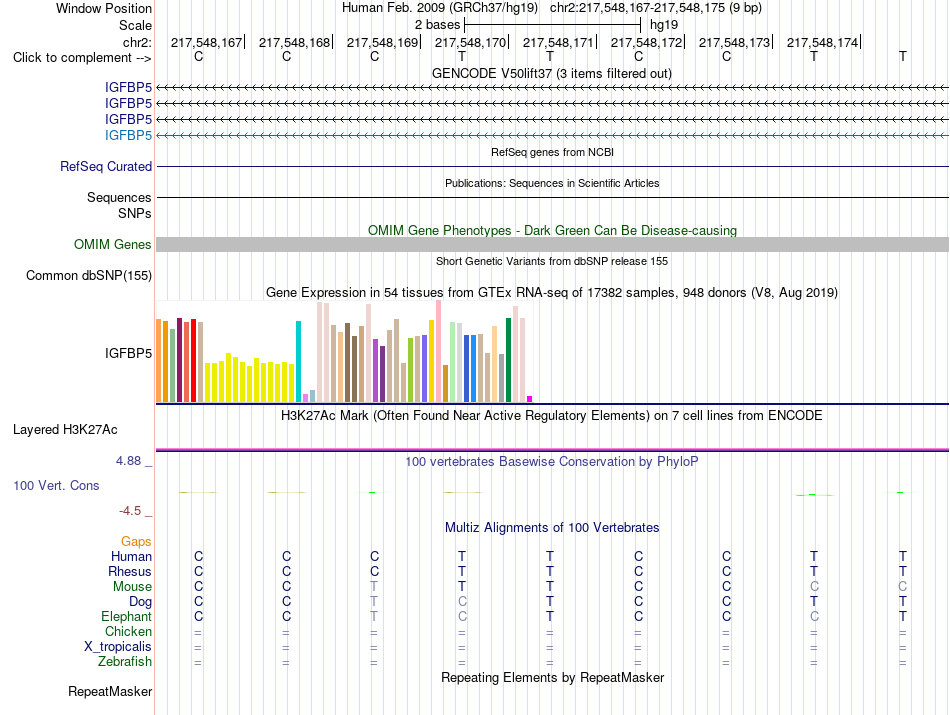Click the dark green bar in GTEx chart
The height and width of the screenshot is (715, 950).
click(508, 360)
